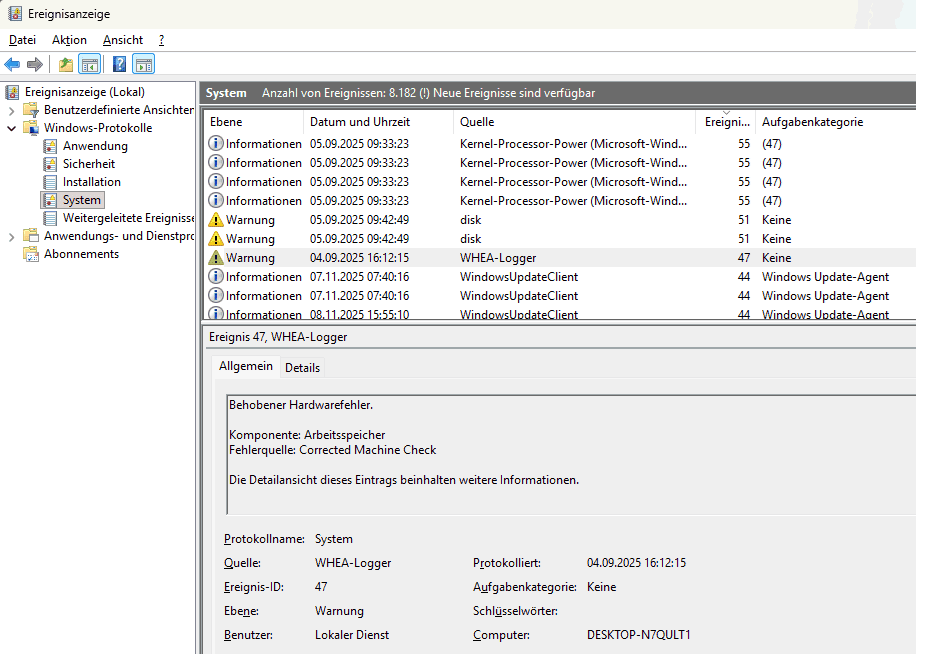
Task: Click the Installation log icon
Action: click(x=51, y=182)
